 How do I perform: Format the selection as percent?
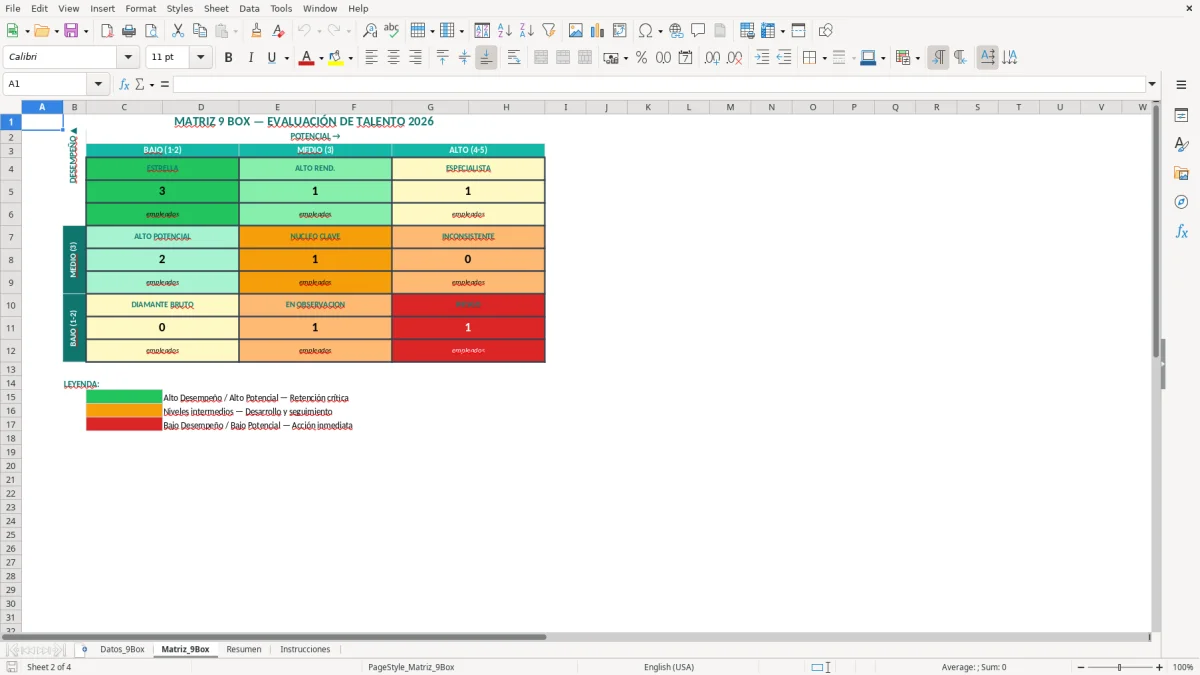click(641, 58)
